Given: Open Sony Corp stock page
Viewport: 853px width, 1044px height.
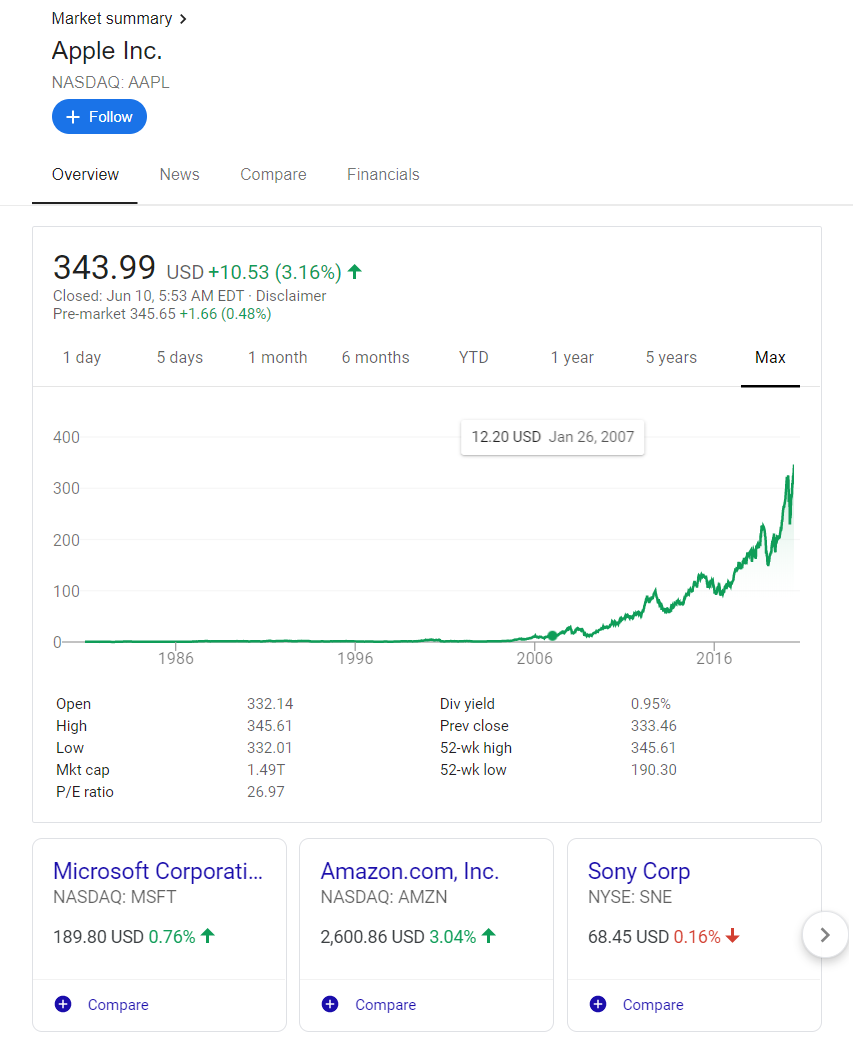Looking at the screenshot, I should 638,871.
